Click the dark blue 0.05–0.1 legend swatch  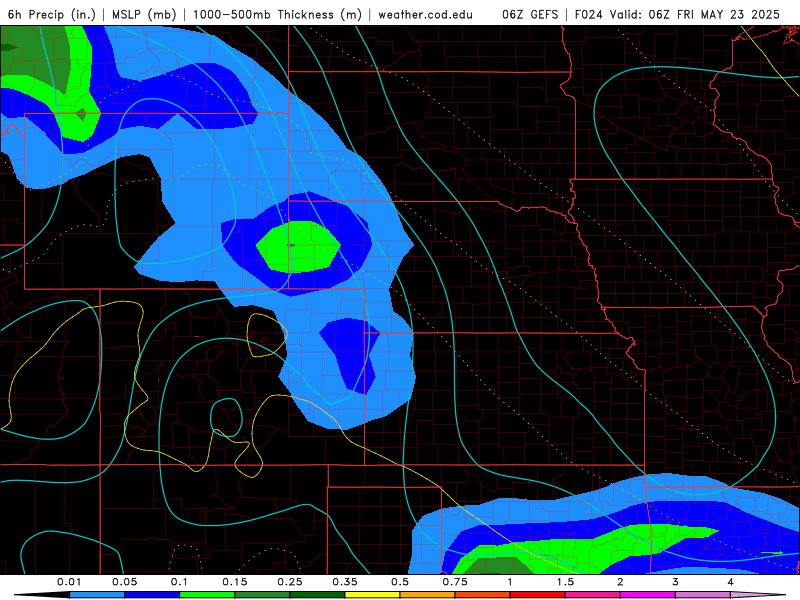click(152, 595)
